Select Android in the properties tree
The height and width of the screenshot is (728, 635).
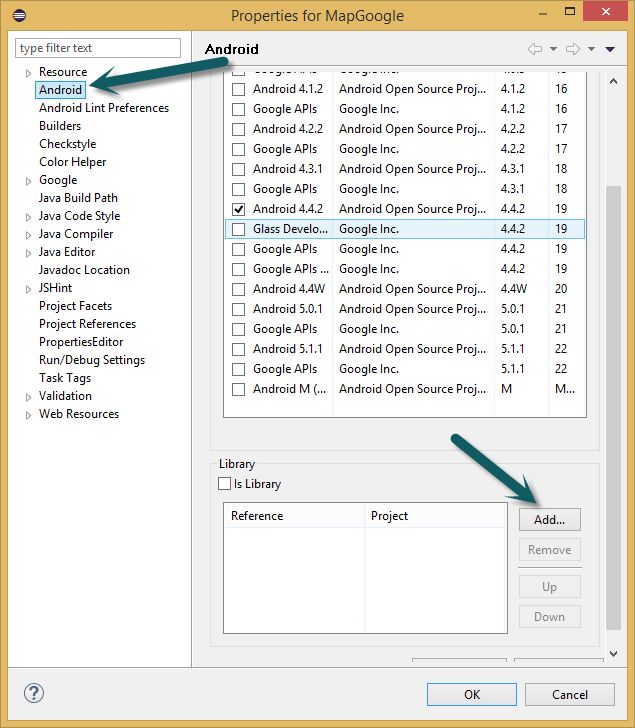60,90
